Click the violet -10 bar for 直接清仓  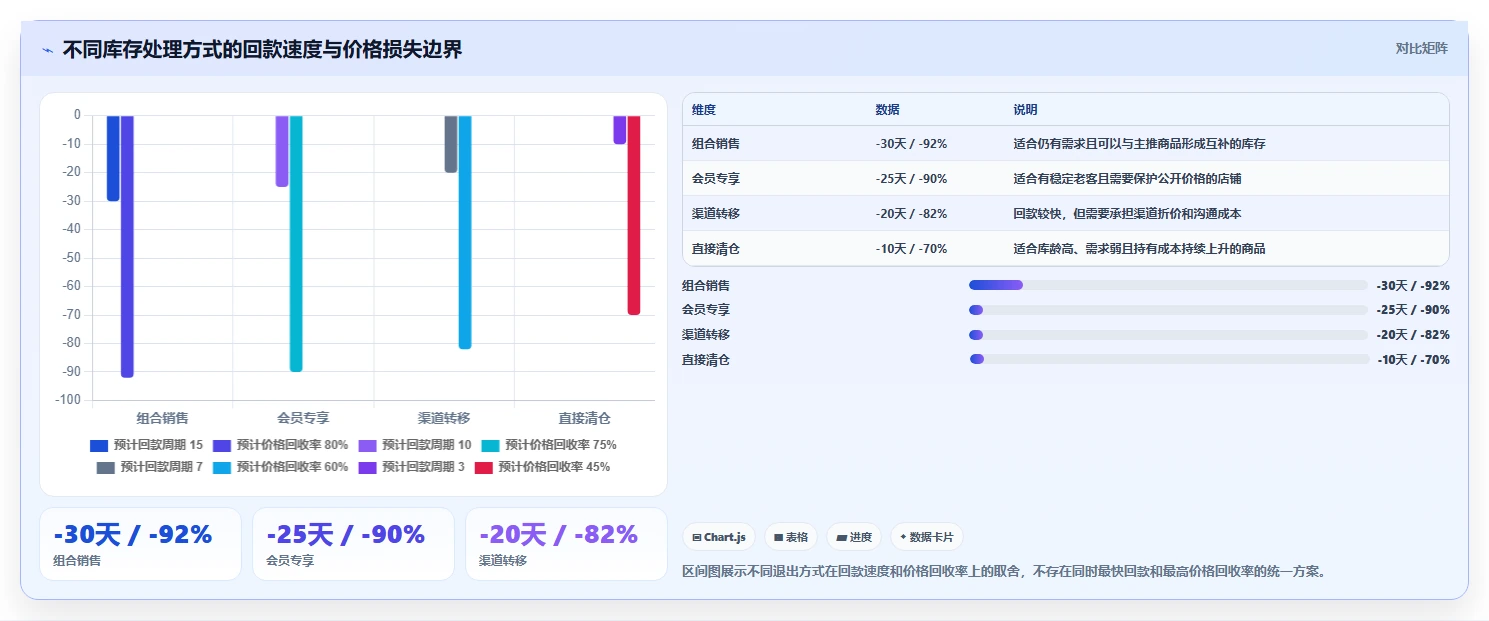pos(620,129)
